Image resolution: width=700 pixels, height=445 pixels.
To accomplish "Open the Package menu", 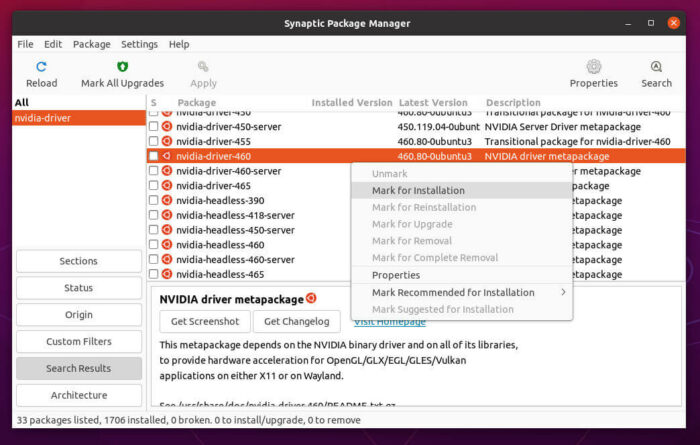I will [92, 44].
